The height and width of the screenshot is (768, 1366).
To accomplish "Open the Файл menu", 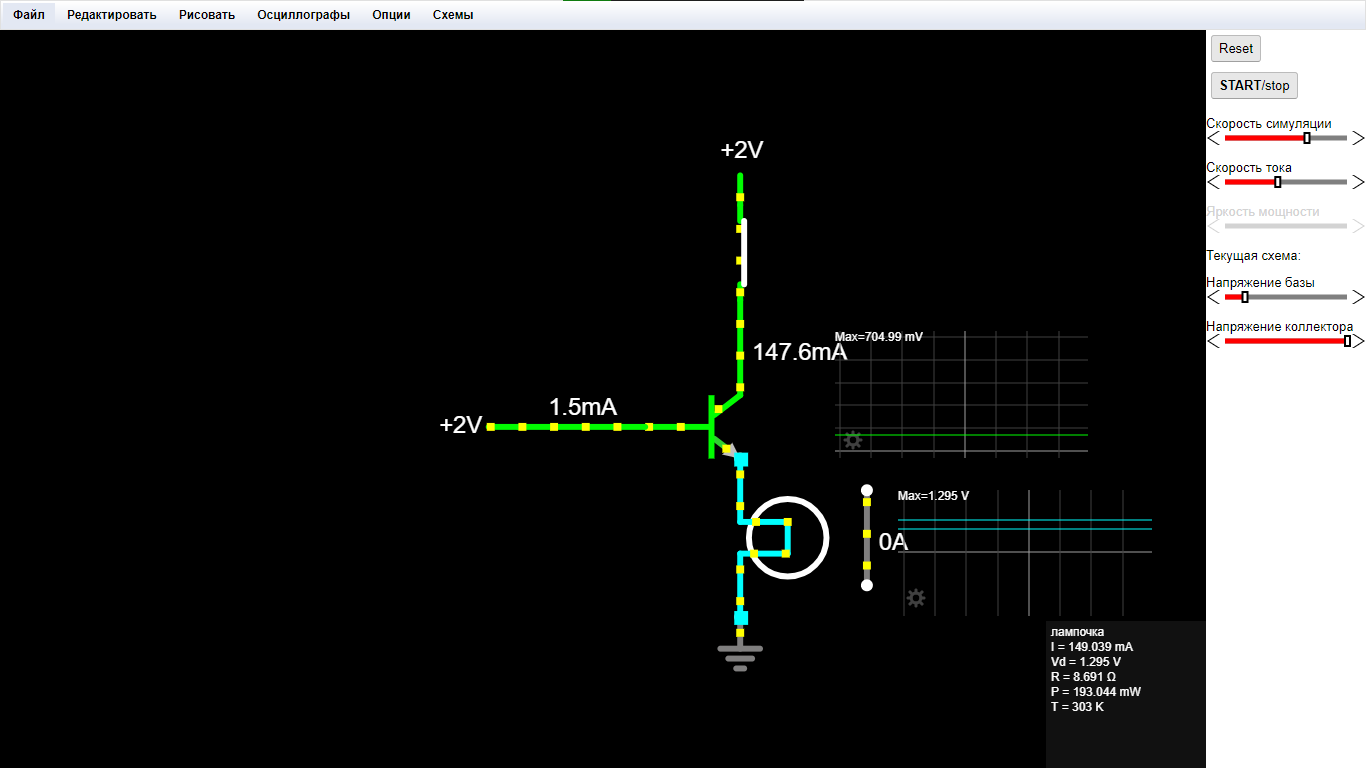I will click(28, 15).
